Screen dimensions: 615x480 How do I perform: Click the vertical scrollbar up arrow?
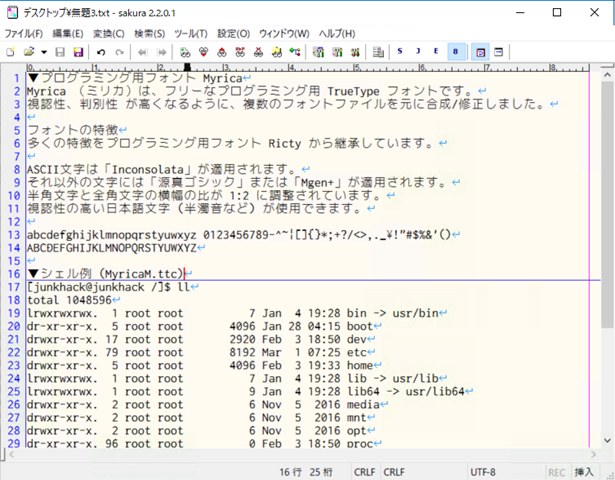click(608, 75)
